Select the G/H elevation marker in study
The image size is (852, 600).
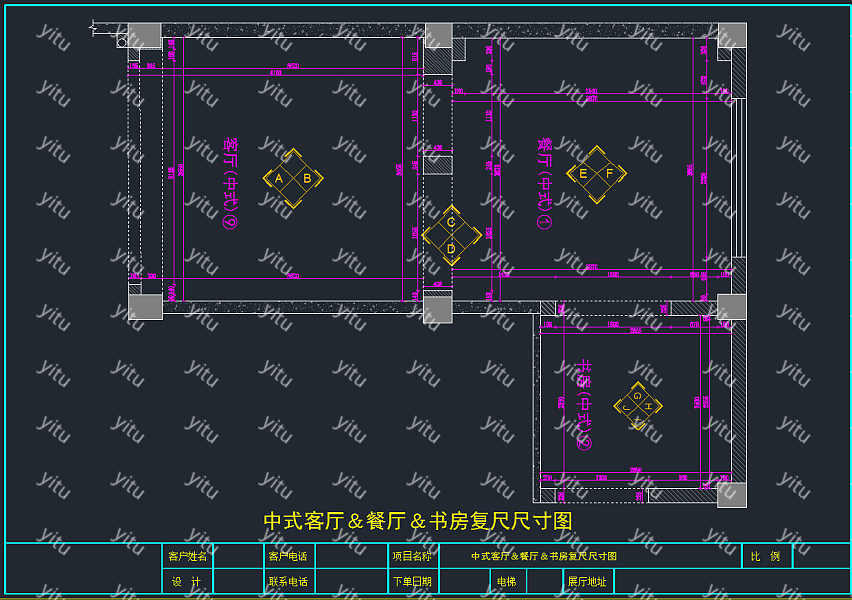[637, 406]
